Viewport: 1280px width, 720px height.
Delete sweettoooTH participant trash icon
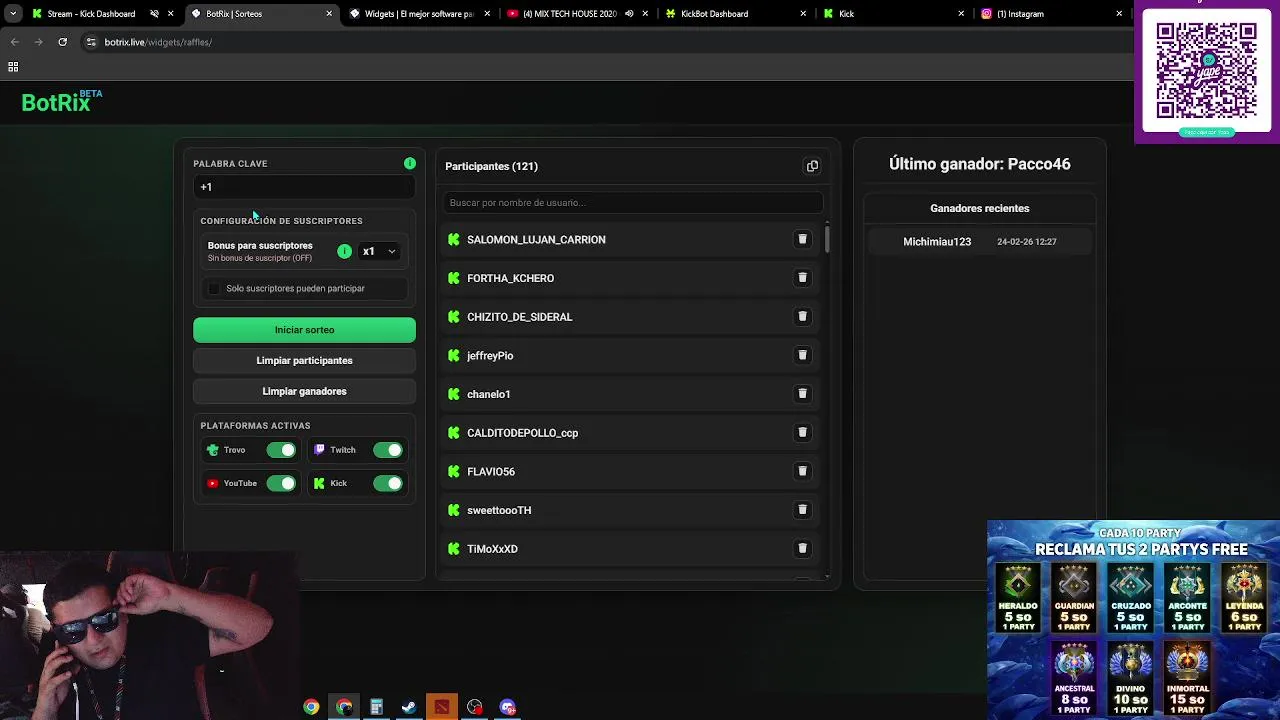click(802, 510)
